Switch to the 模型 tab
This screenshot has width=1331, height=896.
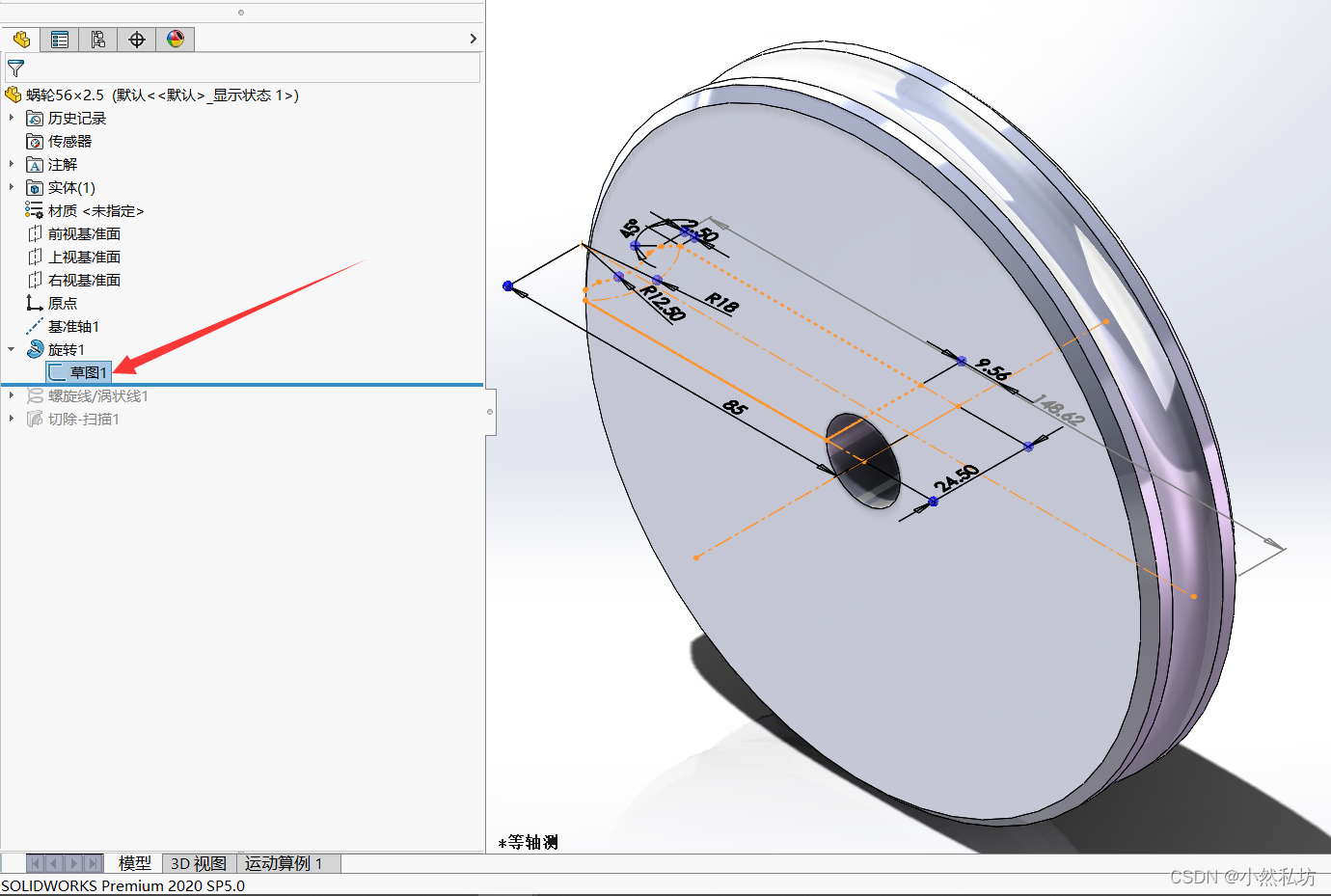(x=134, y=863)
